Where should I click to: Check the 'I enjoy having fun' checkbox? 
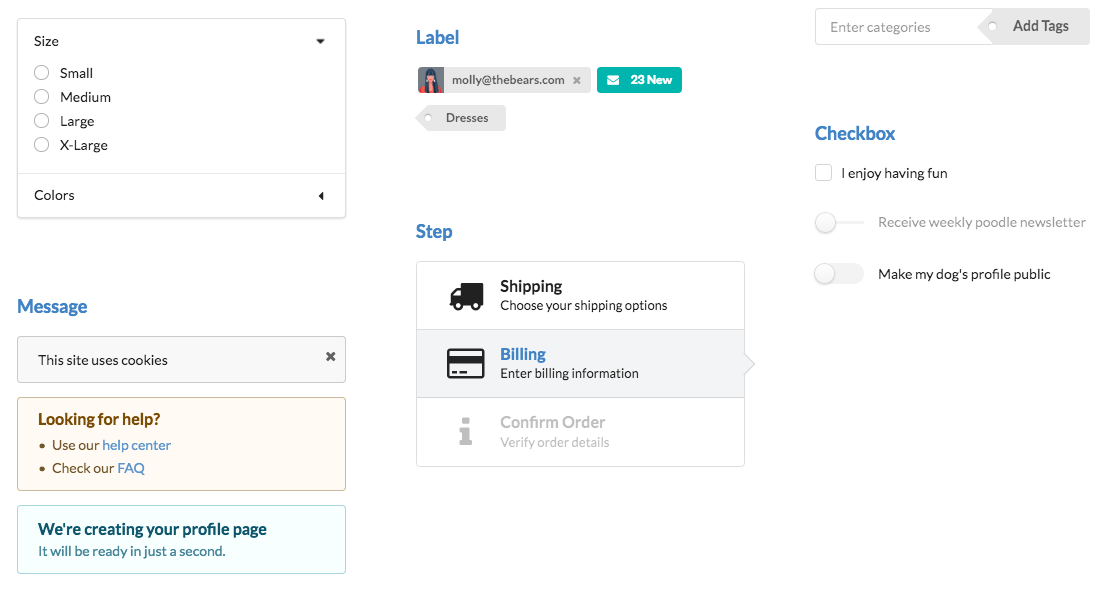click(823, 172)
